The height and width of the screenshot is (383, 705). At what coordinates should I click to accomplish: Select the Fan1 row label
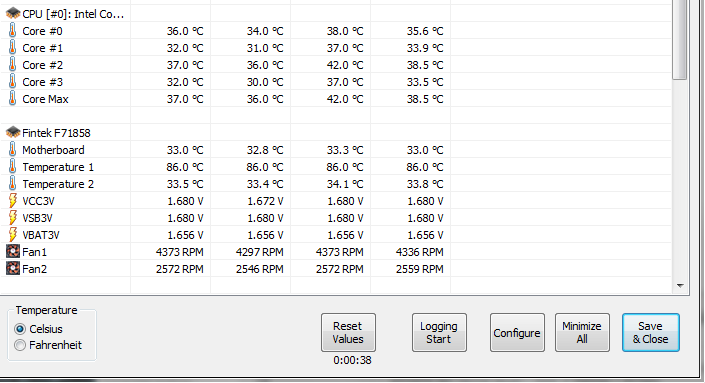tap(35, 252)
